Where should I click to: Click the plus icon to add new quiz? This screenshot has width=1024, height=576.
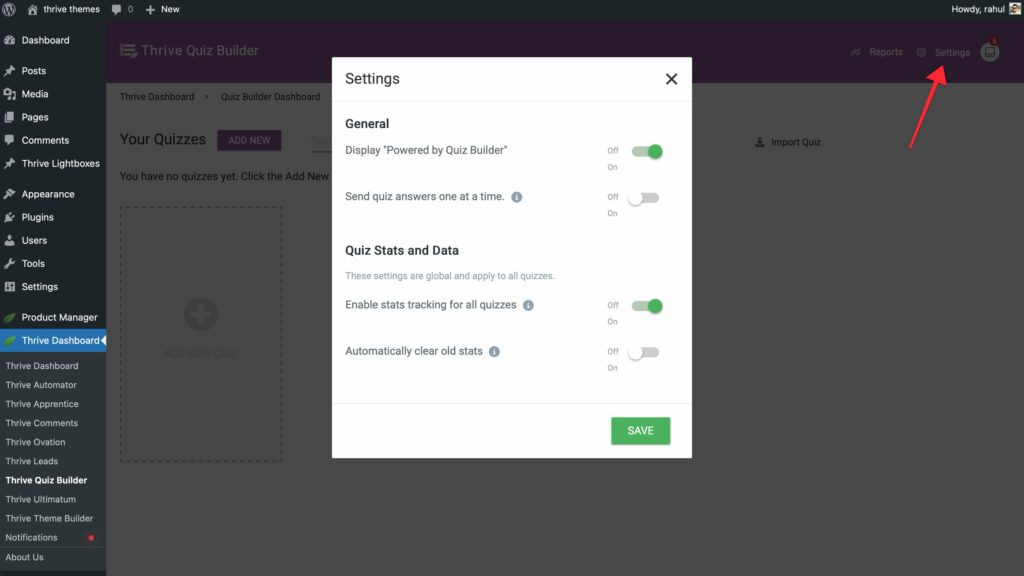pos(200,315)
